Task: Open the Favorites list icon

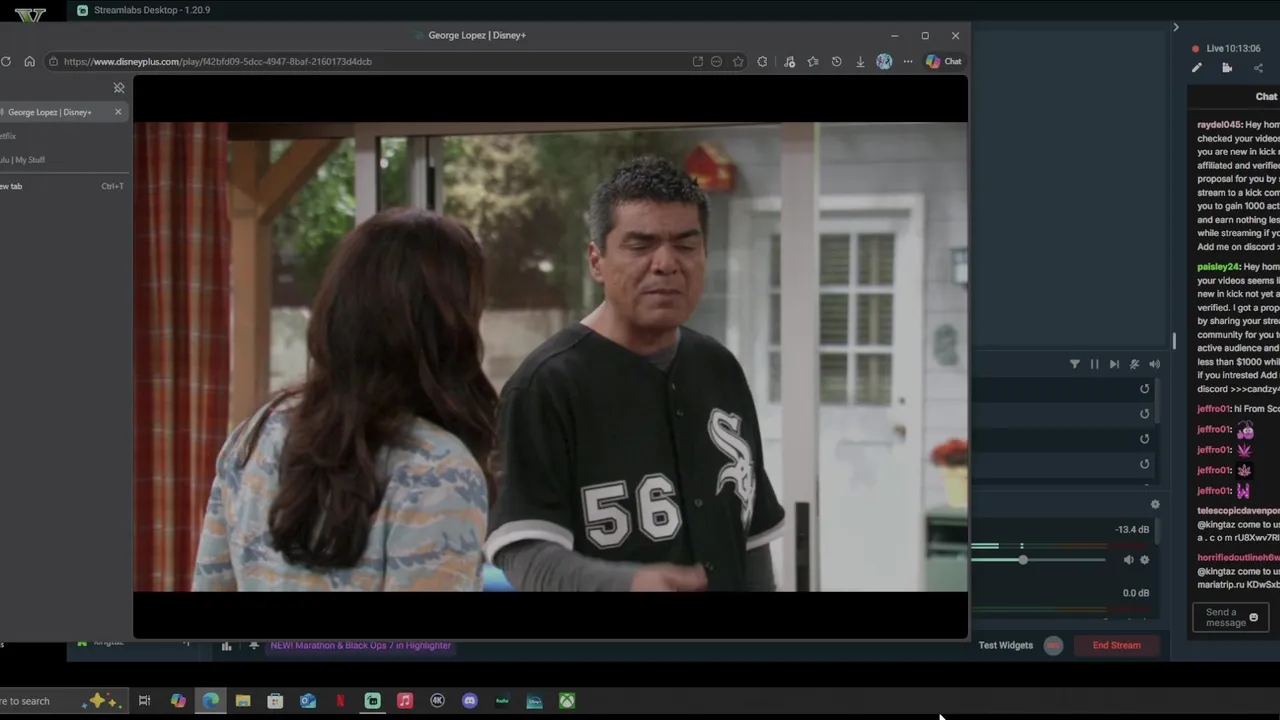Action: [x=812, y=61]
